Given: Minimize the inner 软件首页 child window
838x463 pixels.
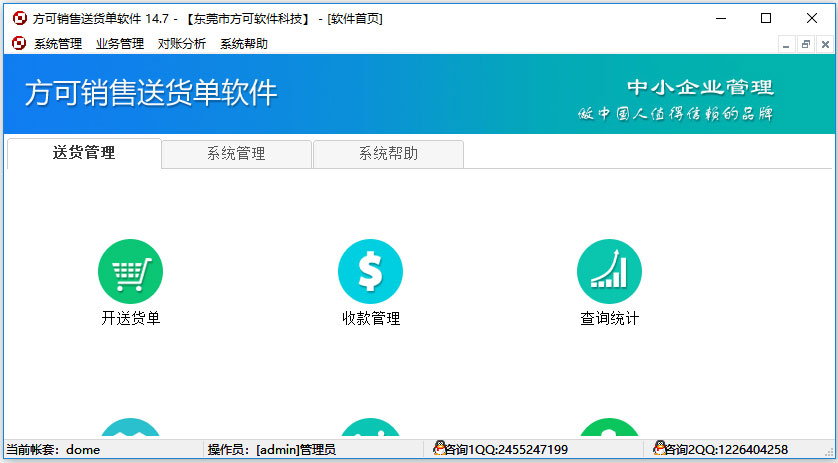Looking at the screenshot, I should click(x=786, y=45).
